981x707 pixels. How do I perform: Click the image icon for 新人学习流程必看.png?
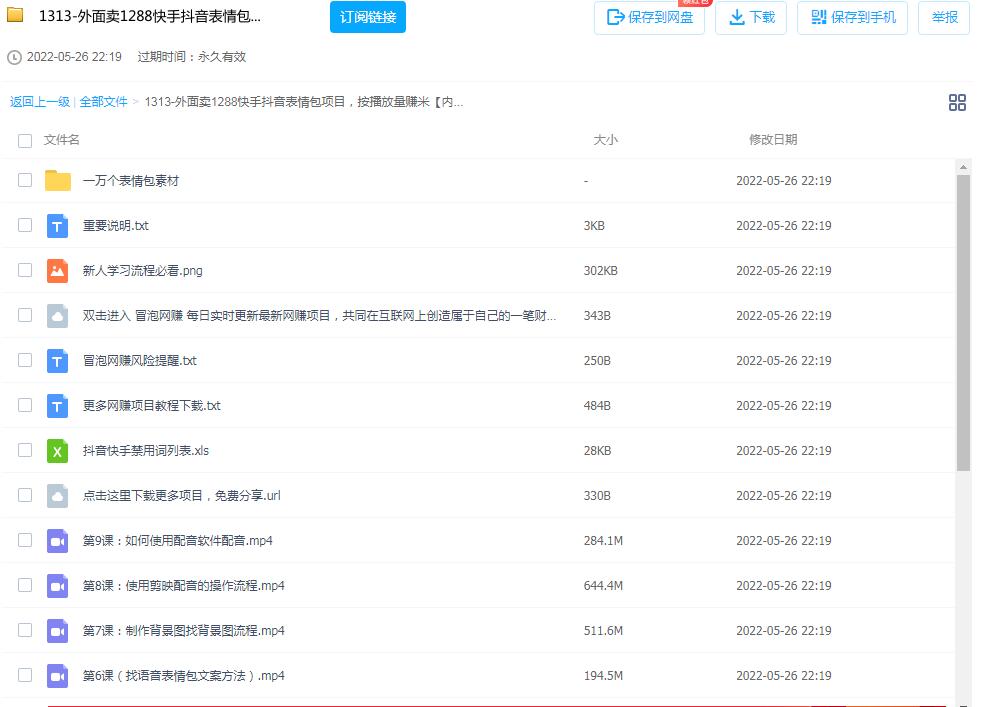pos(57,270)
